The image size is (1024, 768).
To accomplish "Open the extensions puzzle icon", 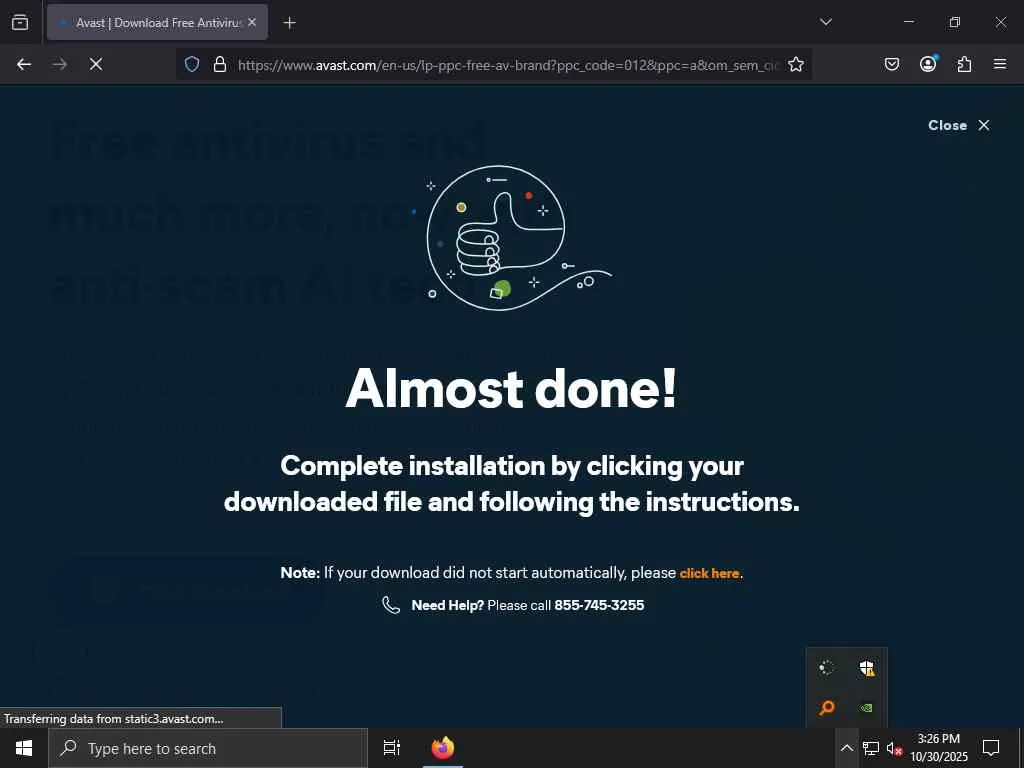I will [964, 64].
